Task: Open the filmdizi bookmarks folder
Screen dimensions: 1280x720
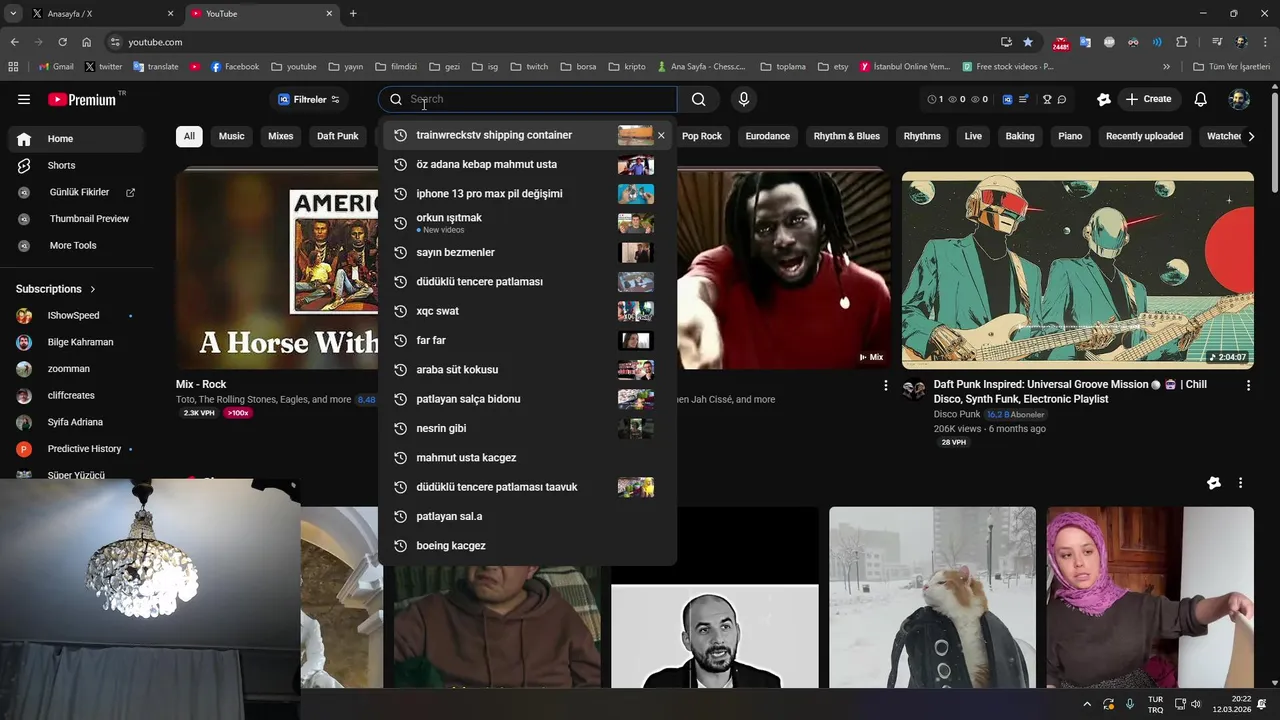Action: tap(396, 67)
